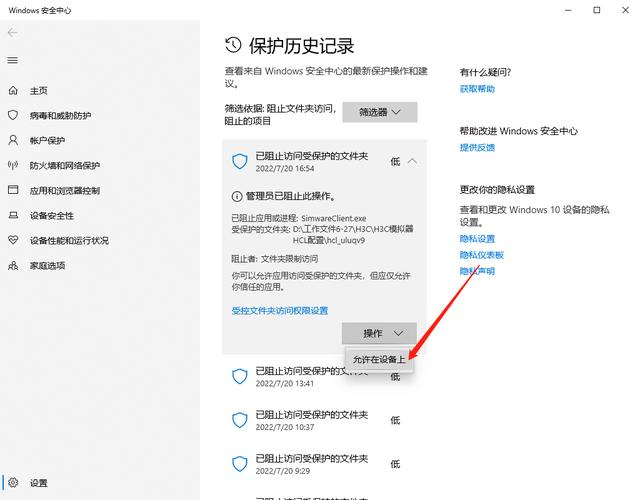This screenshot has height=500, width=640.
Task: Select 允许在设备上 from the dropdown
Action: 379,359
